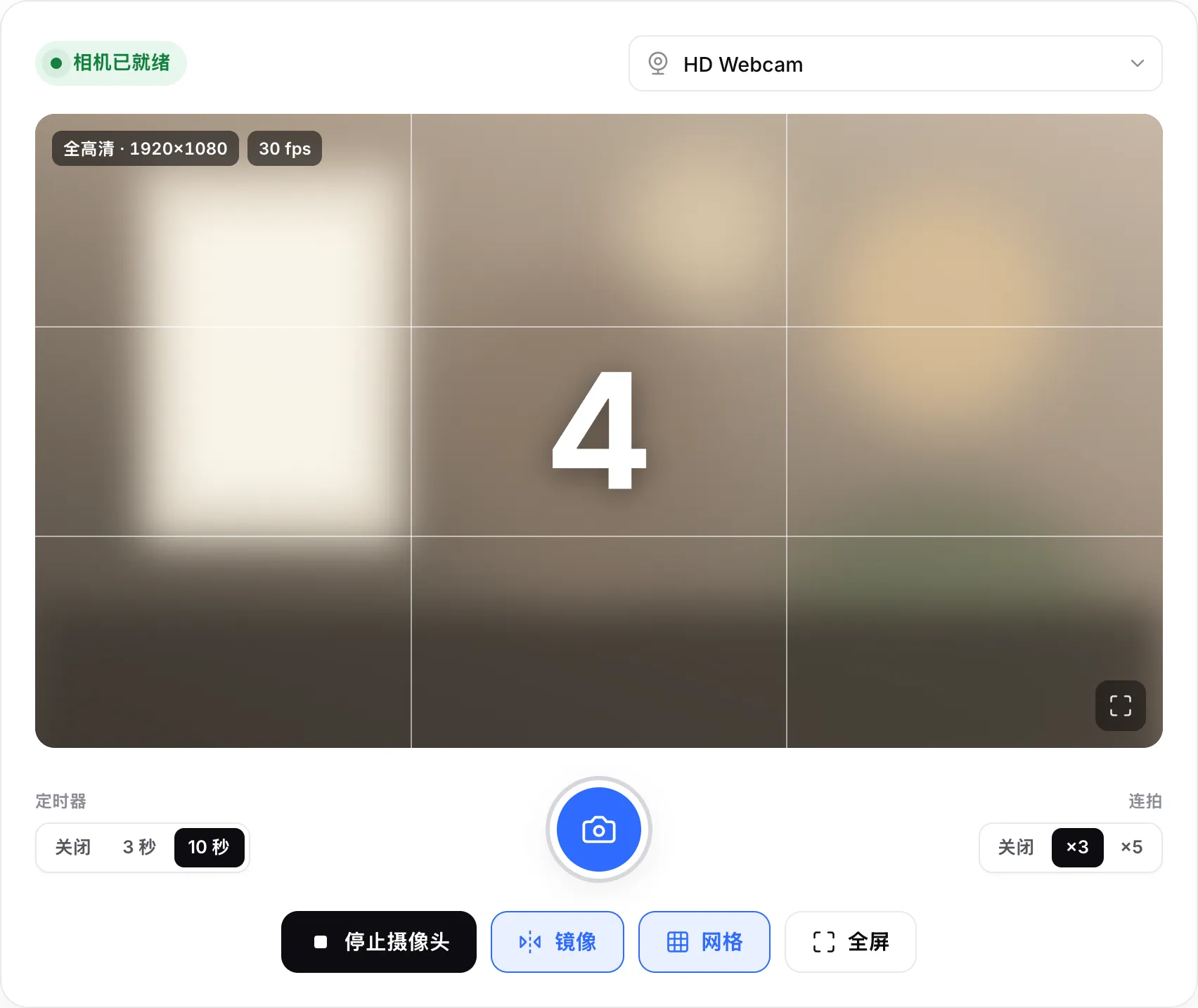Viewport: 1198px width, 1008px height.
Task: Click the 全屏 button below the preview
Action: pos(851,942)
